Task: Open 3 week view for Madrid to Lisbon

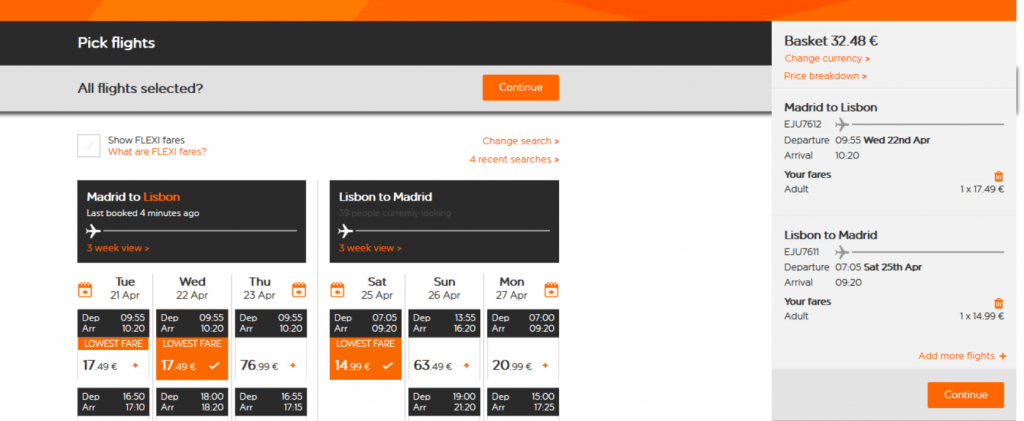Action: coord(118,248)
